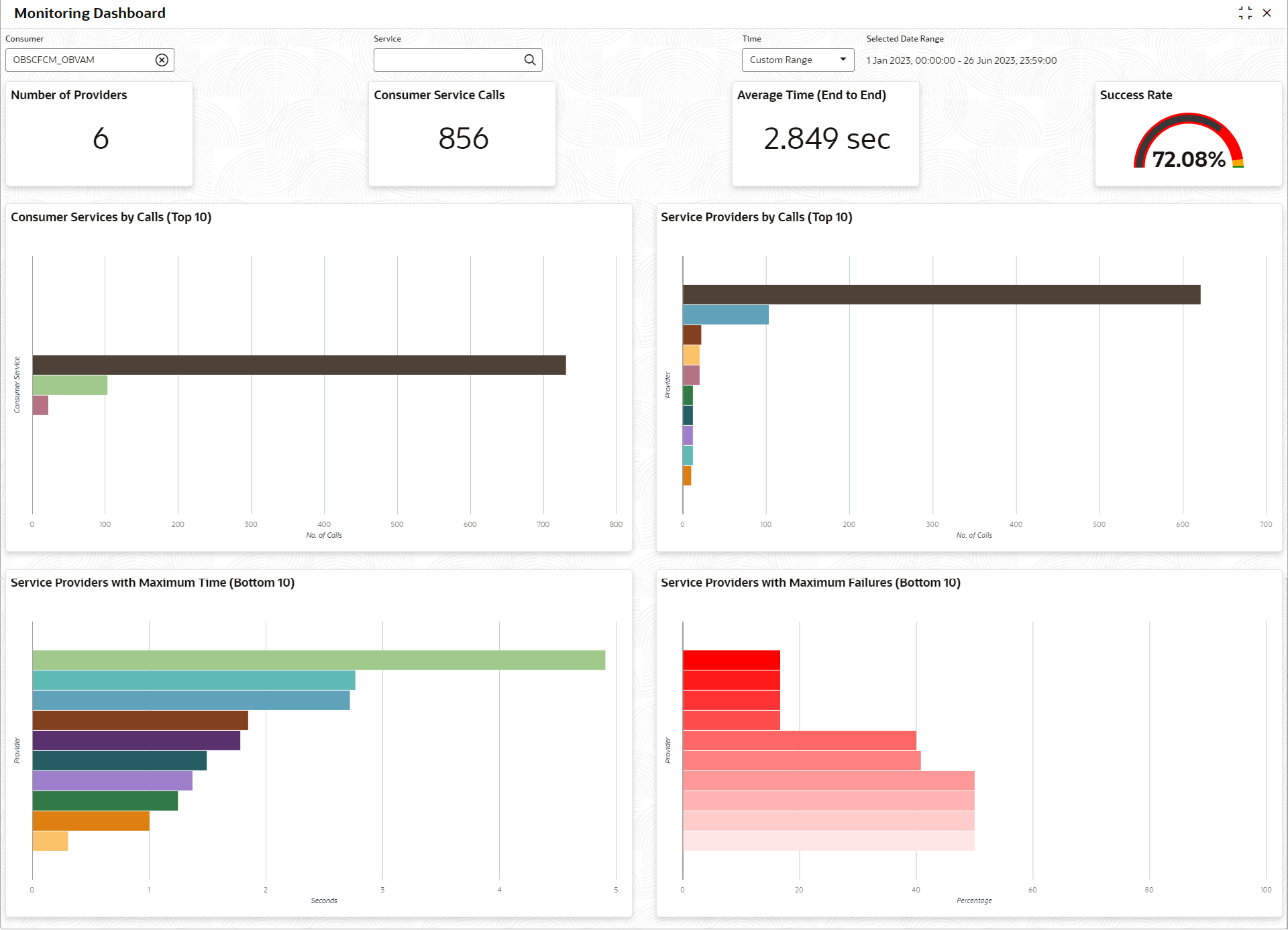Select the dark brown top consumer service bar
Screen dimensions: 1288x930
(299, 365)
